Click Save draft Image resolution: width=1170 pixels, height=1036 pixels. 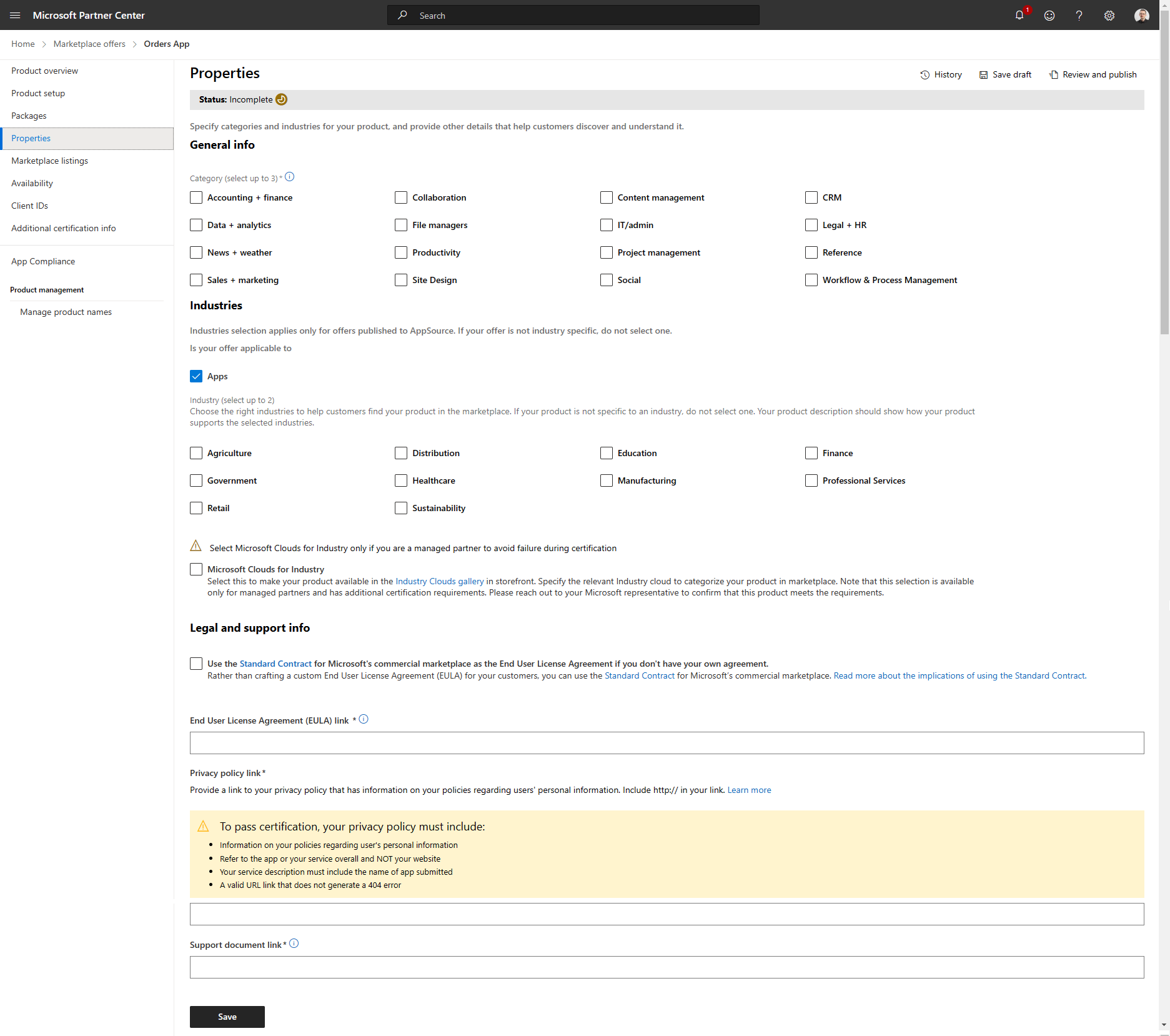pyautogui.click(x=1005, y=74)
